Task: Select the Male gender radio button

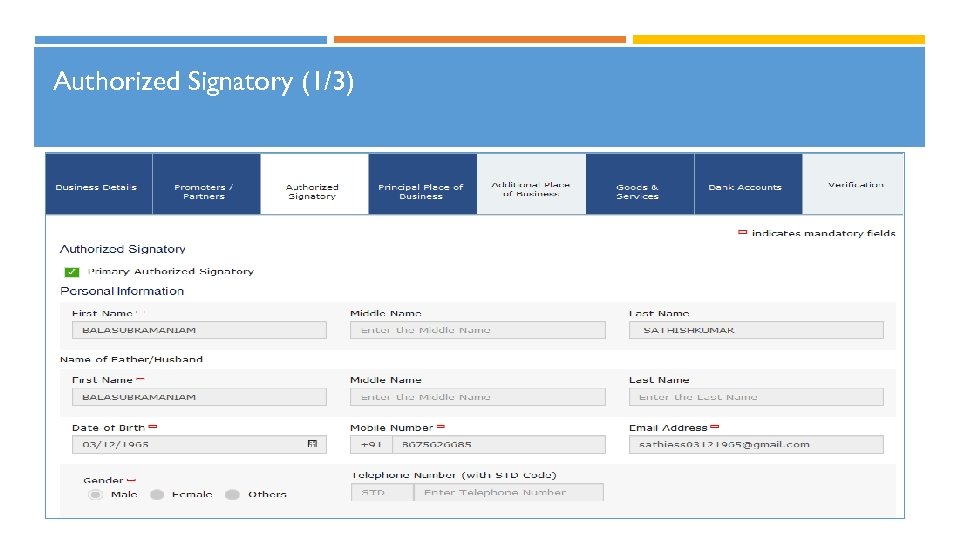Action: coord(95,495)
